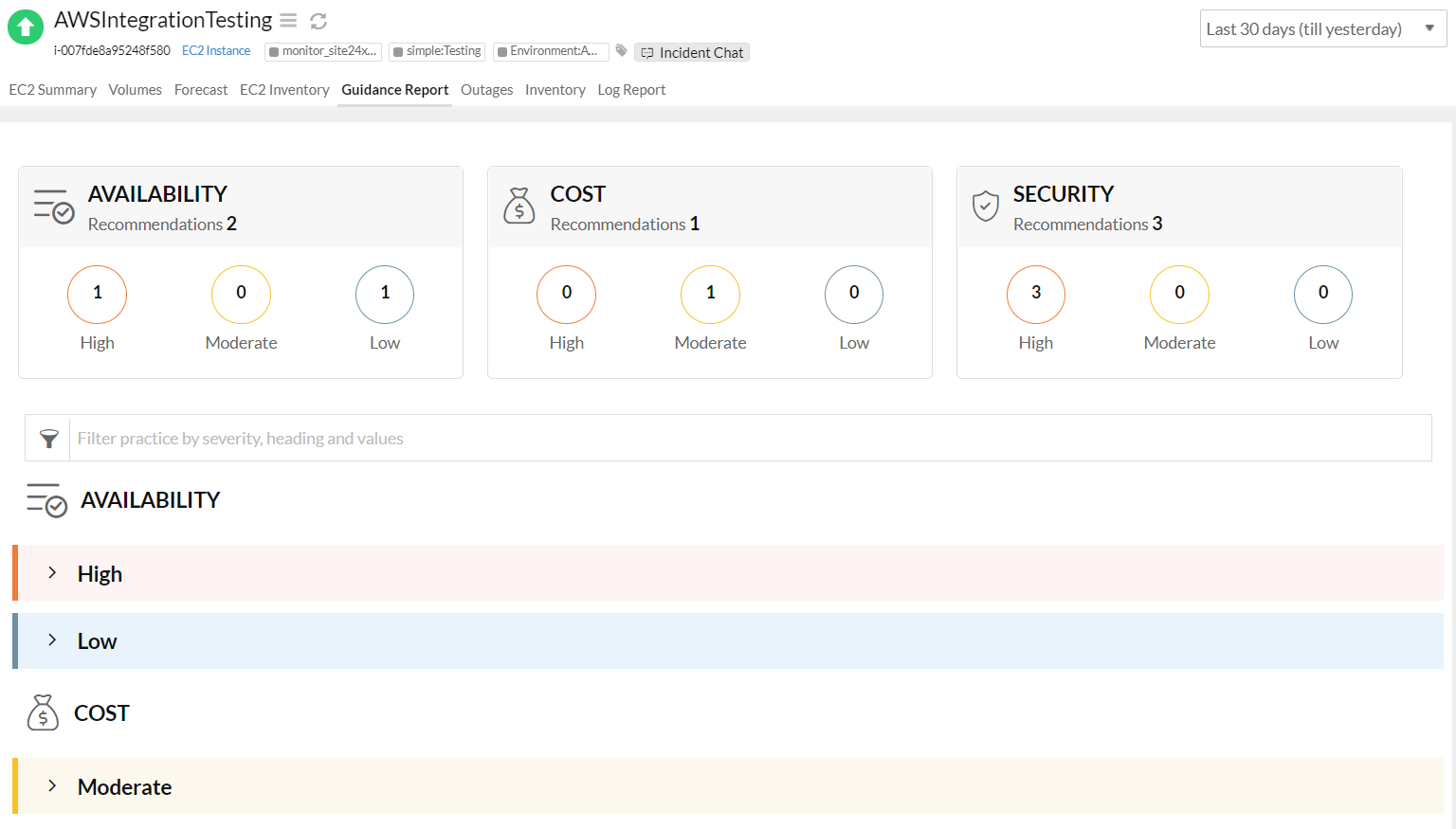Screen dimensions: 1456x829
Task: Click the AWSIntegrationTesting title
Action: (163, 20)
